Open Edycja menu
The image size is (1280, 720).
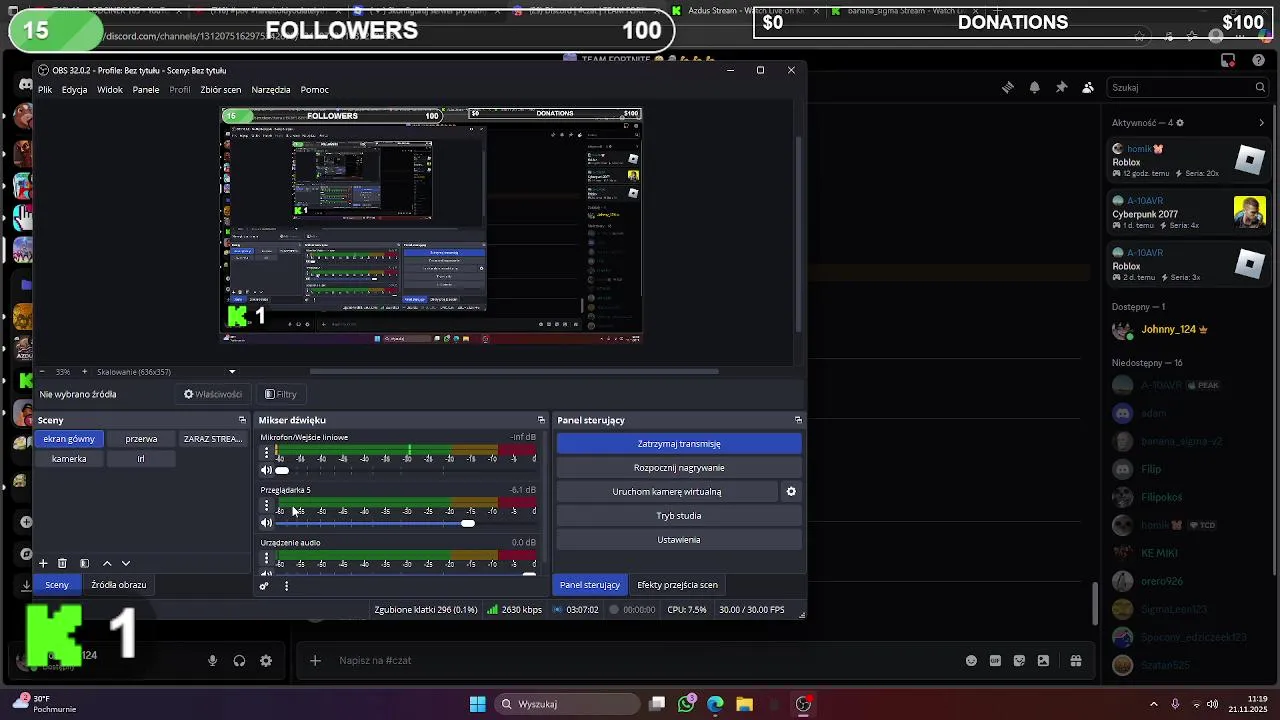point(74,90)
